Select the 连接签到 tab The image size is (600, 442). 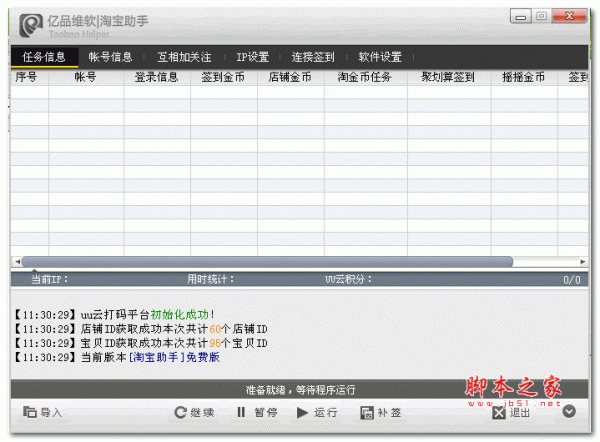click(x=313, y=57)
